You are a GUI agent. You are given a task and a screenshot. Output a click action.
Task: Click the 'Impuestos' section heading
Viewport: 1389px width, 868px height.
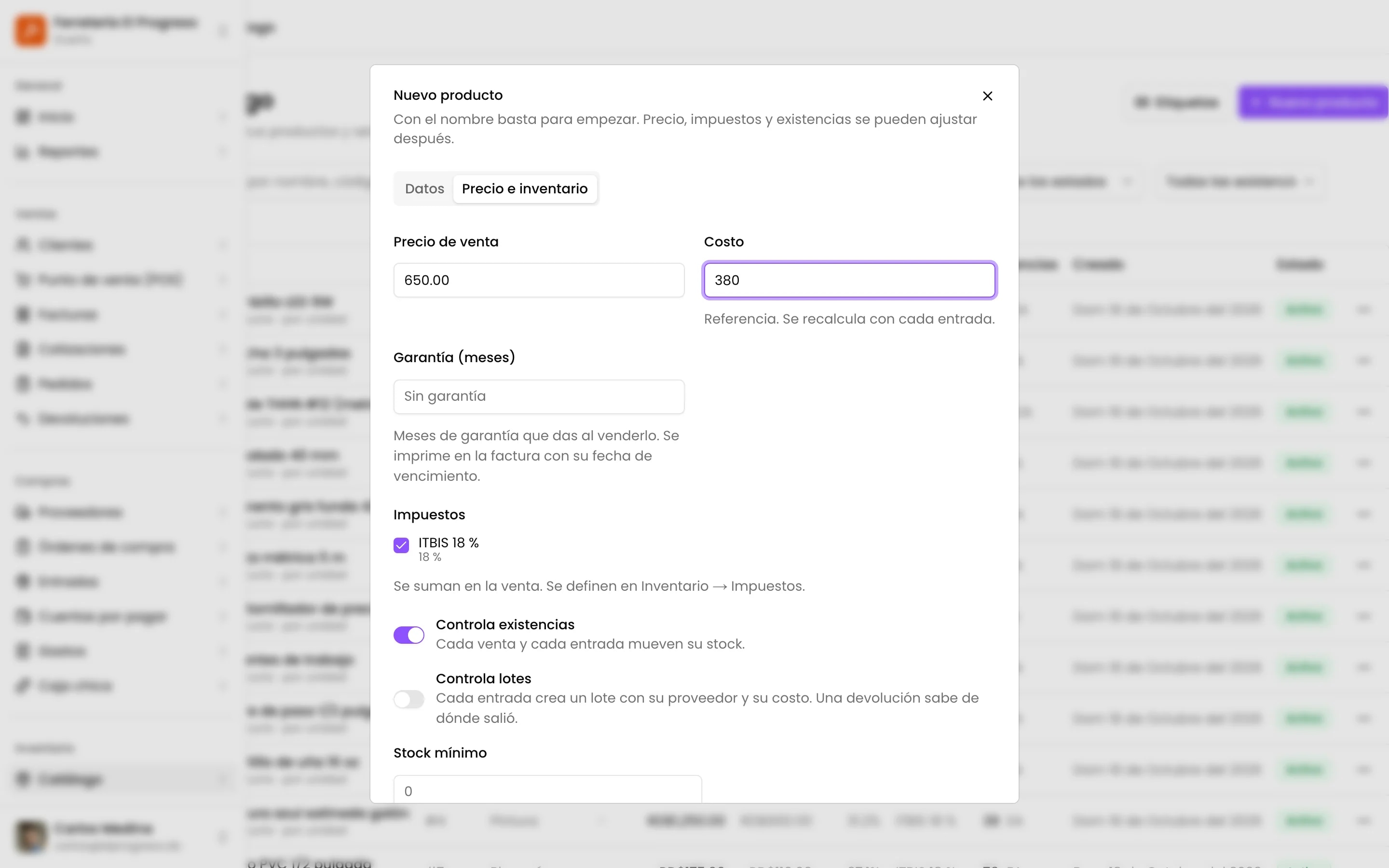click(429, 515)
